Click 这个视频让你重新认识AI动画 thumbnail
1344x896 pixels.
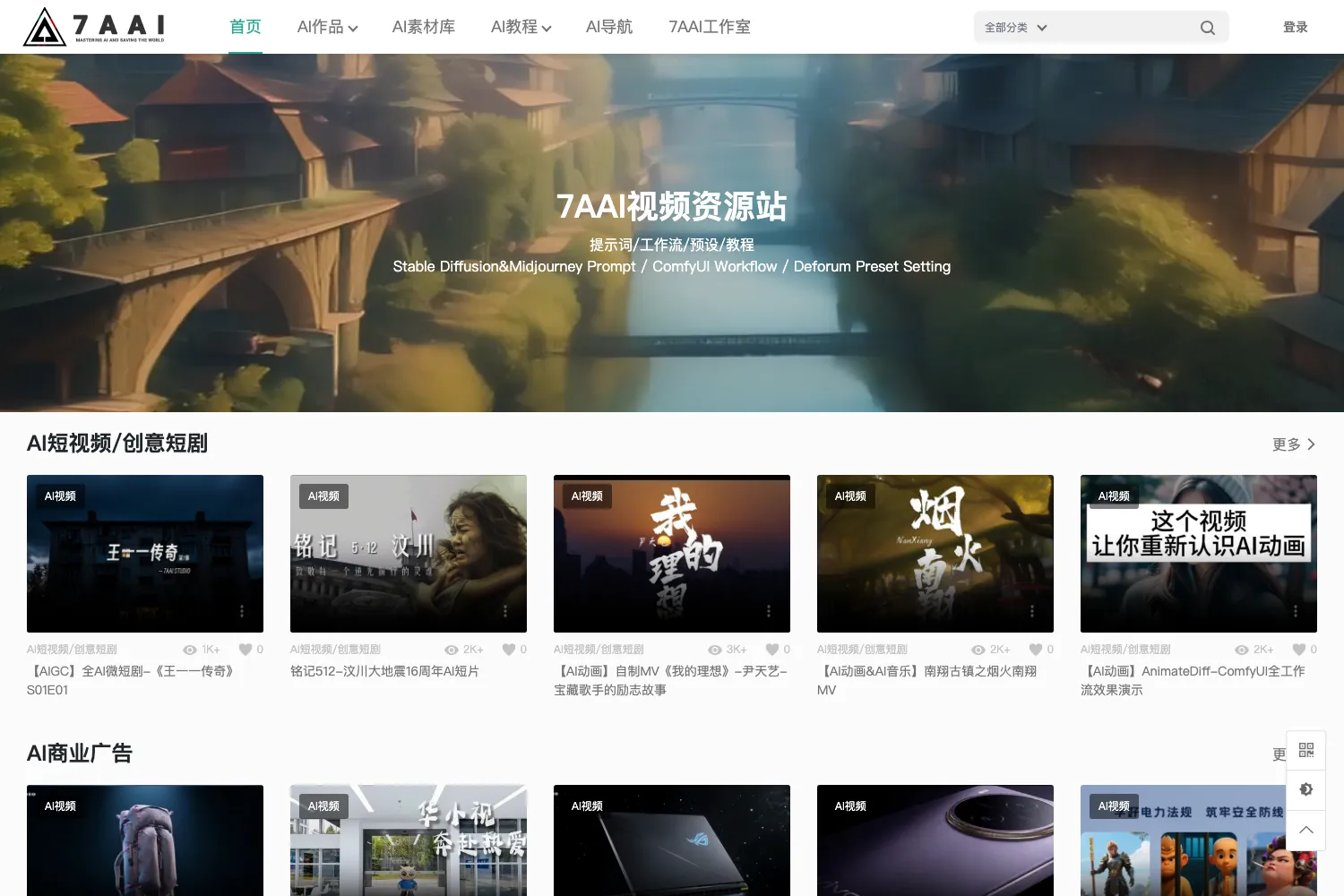click(x=1199, y=554)
